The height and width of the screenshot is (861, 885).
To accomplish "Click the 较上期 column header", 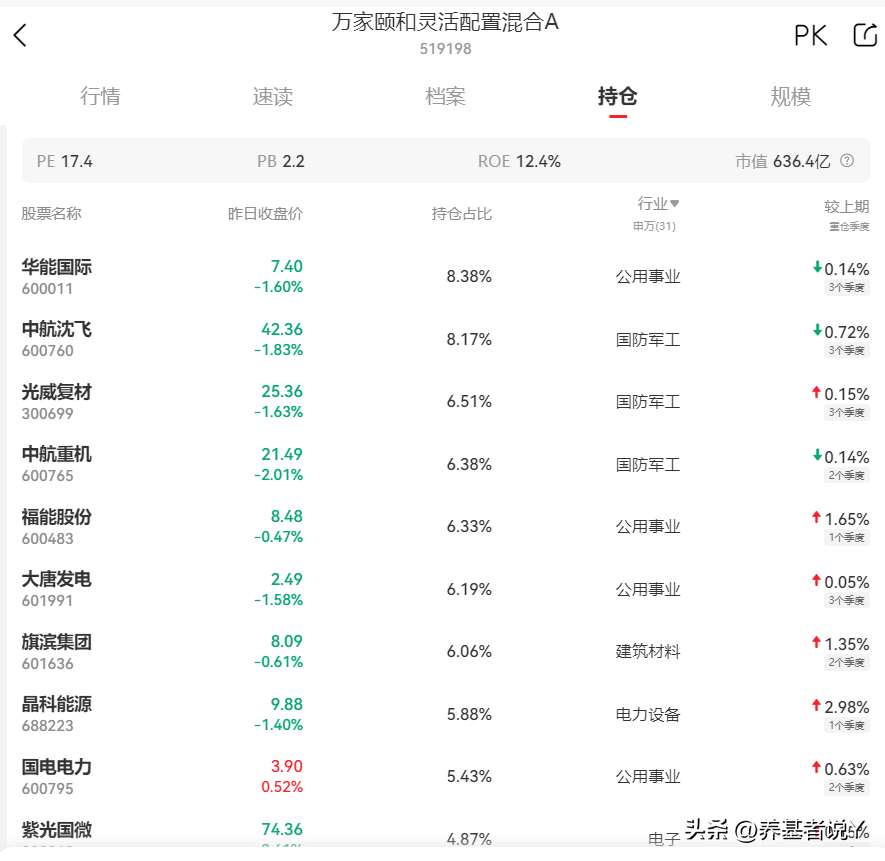I will pyautogui.click(x=846, y=207).
